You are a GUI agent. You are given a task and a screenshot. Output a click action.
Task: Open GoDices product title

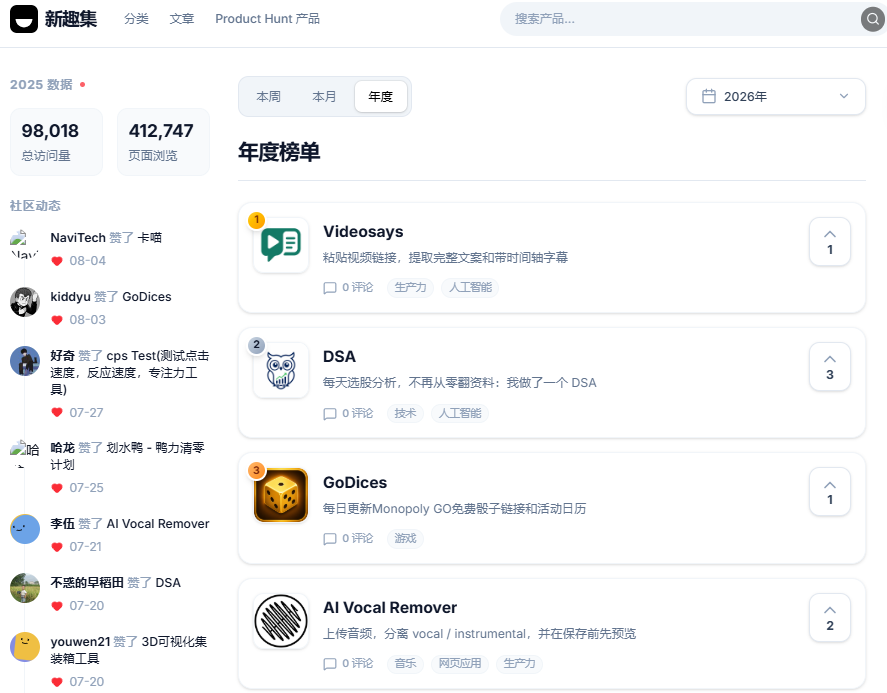[x=355, y=483]
